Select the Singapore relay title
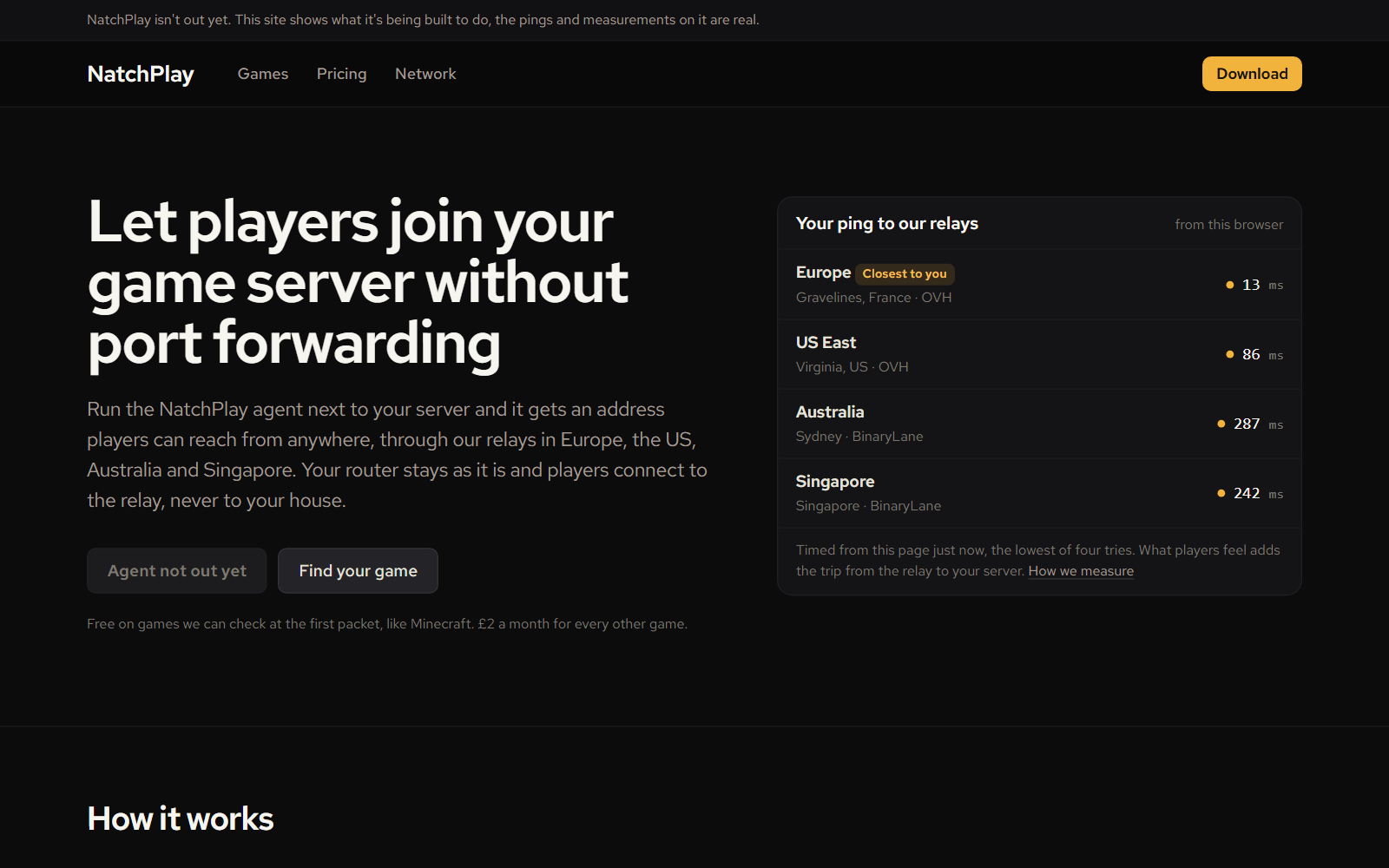Screen dimensions: 1389x868 point(835,482)
